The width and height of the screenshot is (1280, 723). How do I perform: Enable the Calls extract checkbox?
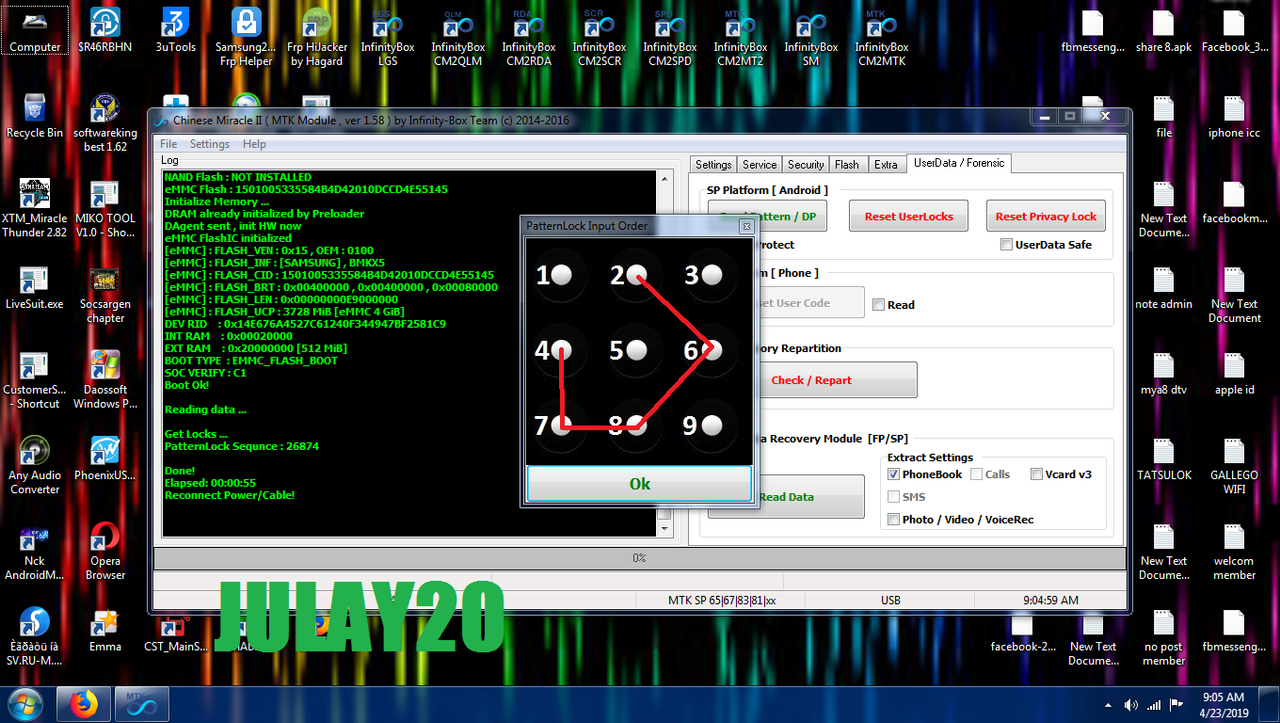coord(976,474)
